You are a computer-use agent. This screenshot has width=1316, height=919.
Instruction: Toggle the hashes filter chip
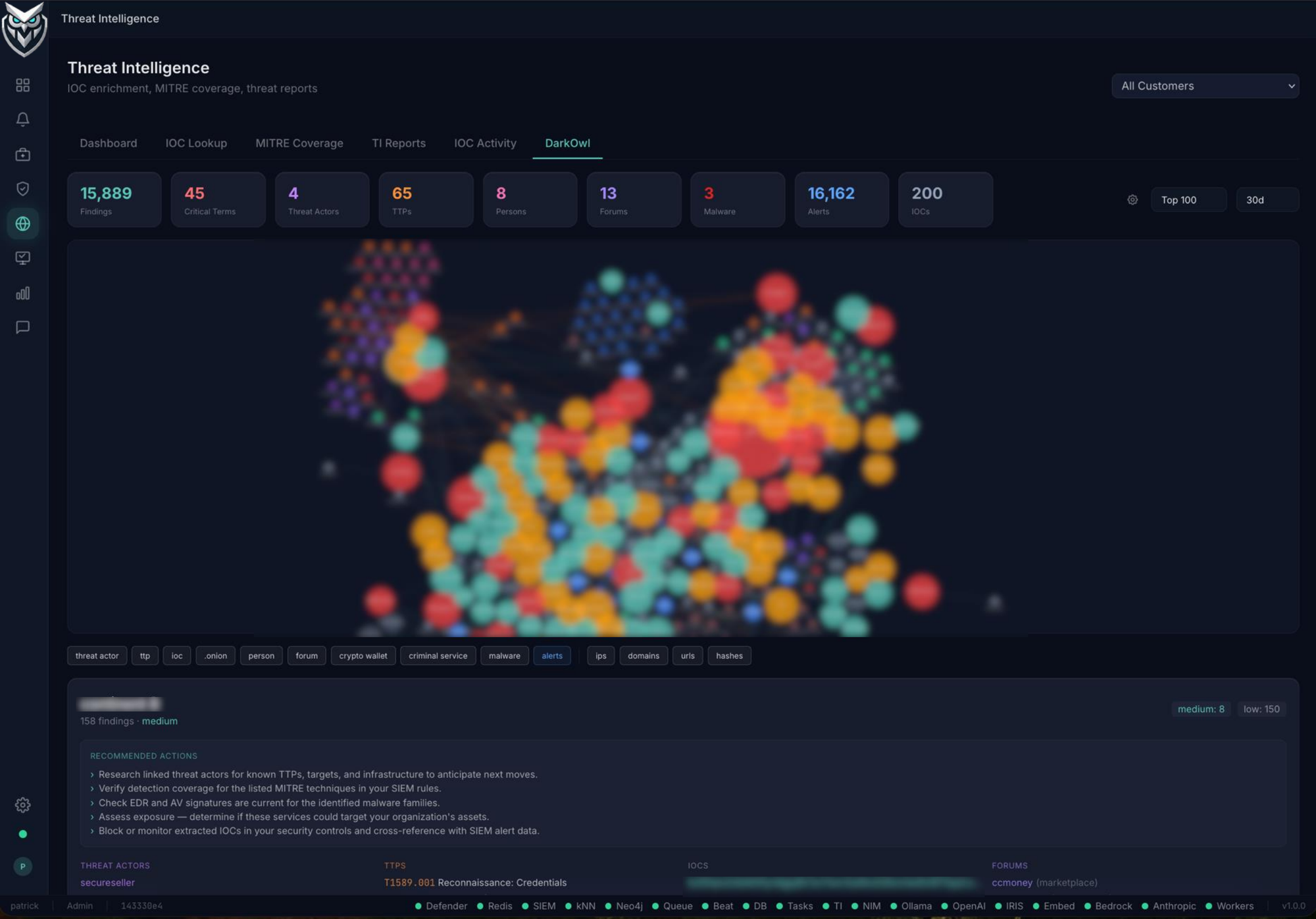729,656
